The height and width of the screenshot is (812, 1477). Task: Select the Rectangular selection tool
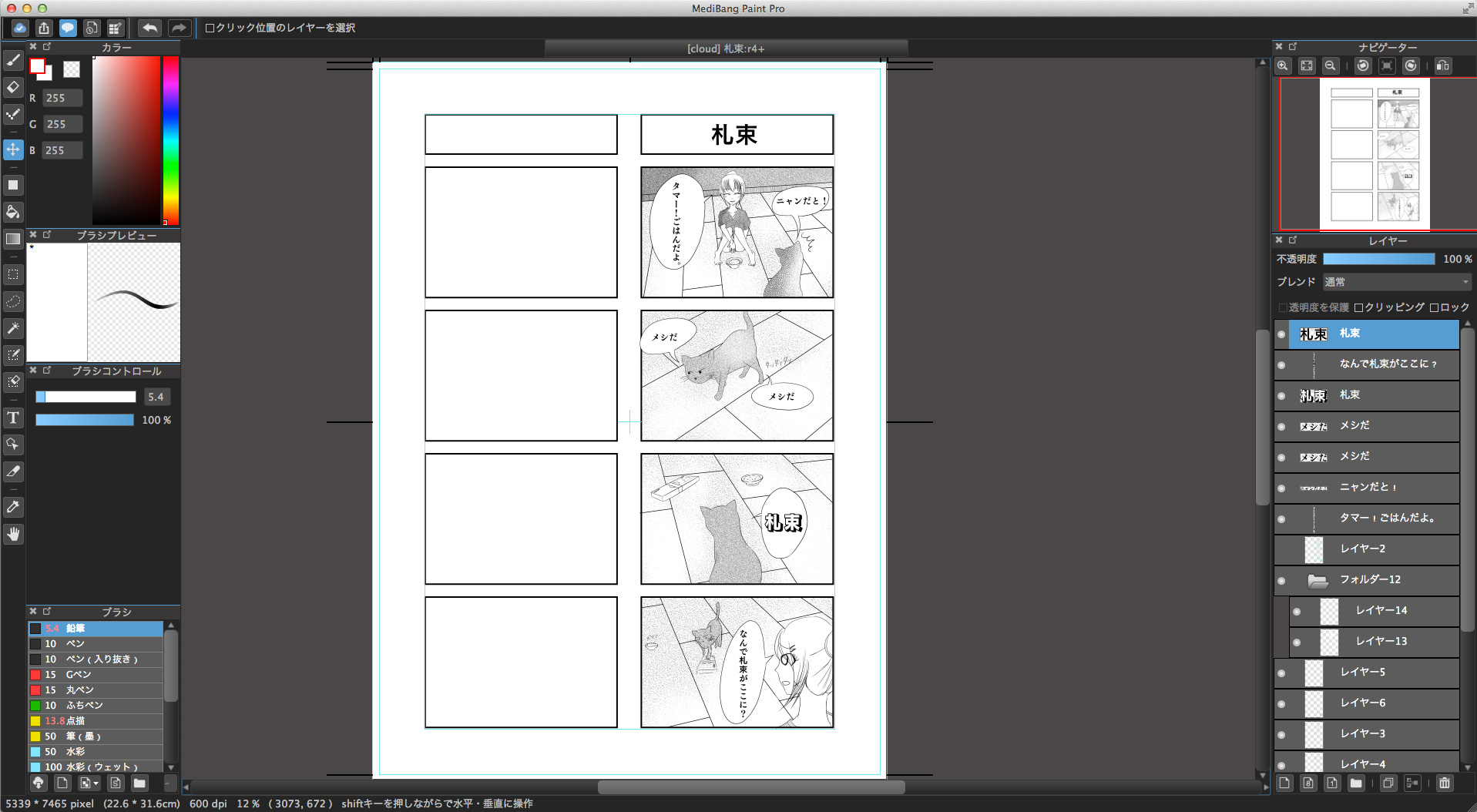click(13, 274)
